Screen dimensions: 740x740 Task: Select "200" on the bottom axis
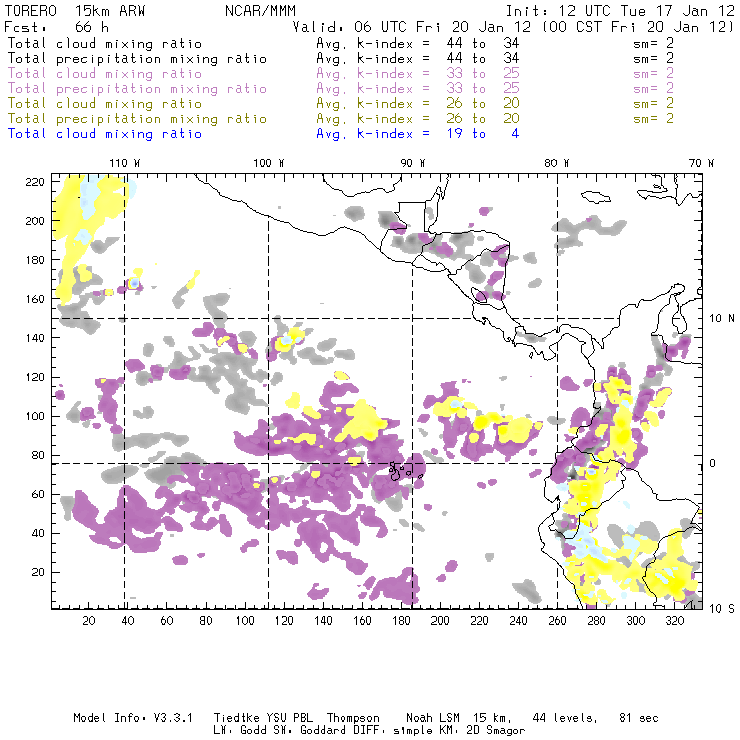tap(440, 621)
